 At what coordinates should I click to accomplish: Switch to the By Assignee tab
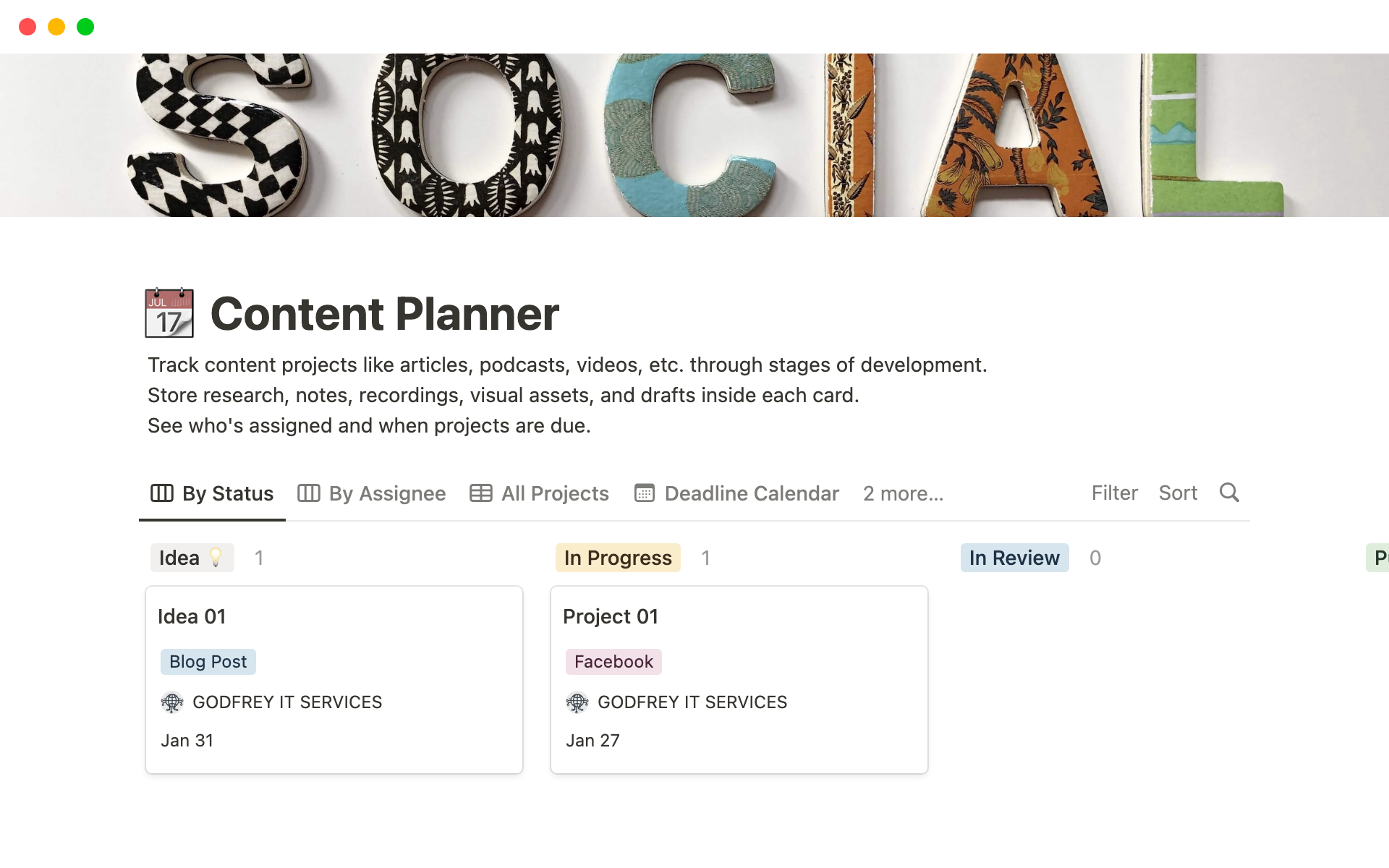(373, 492)
